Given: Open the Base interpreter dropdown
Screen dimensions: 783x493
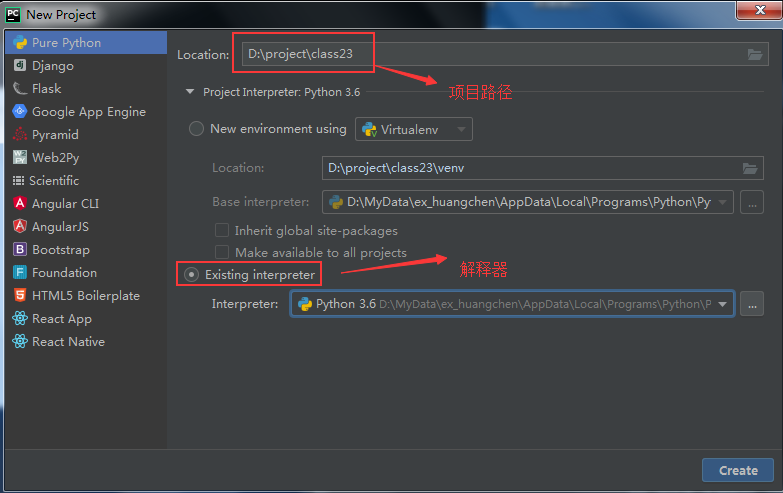Looking at the screenshot, I should 528,202.
